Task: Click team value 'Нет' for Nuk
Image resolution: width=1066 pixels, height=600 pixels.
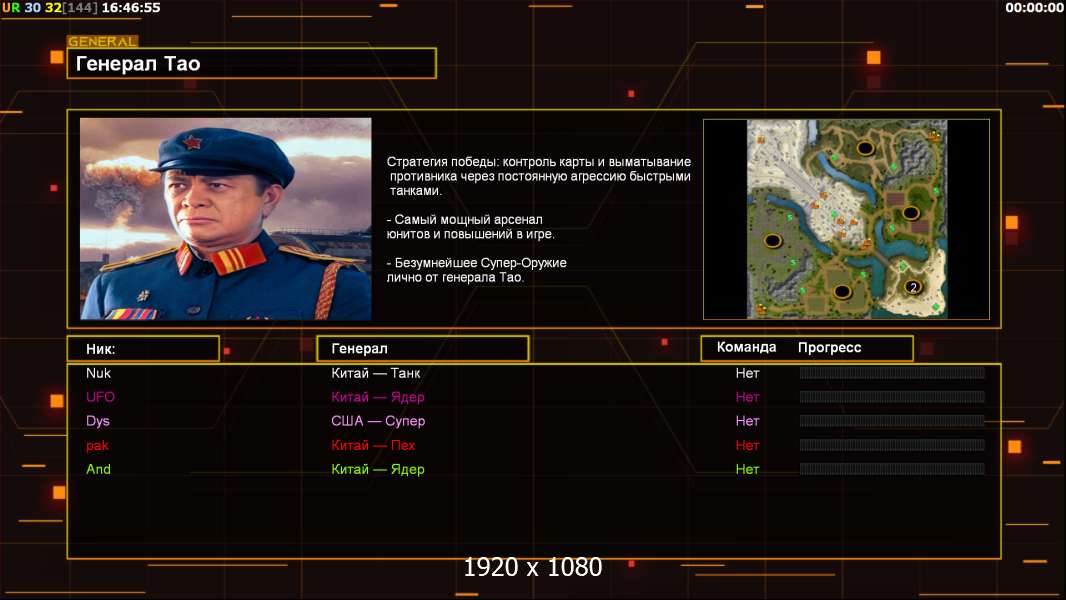Action: pyautogui.click(x=747, y=373)
